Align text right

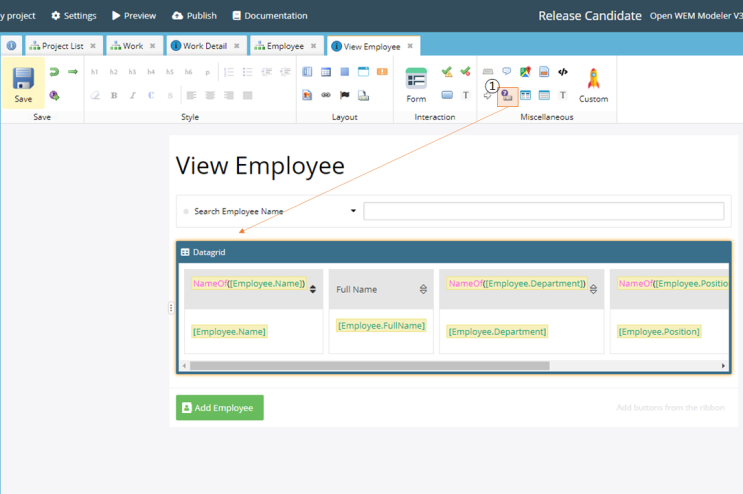pyautogui.click(x=229, y=96)
